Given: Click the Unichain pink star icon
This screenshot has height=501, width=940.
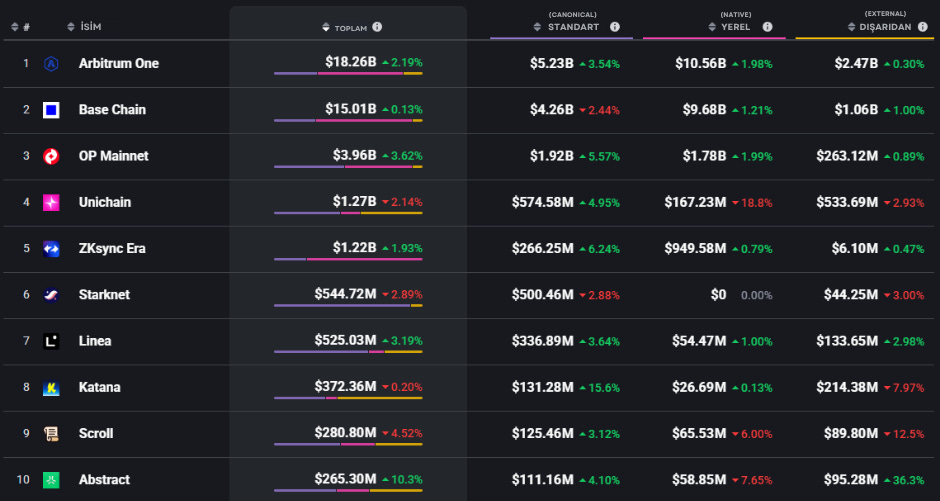Looking at the screenshot, I should (x=51, y=203).
